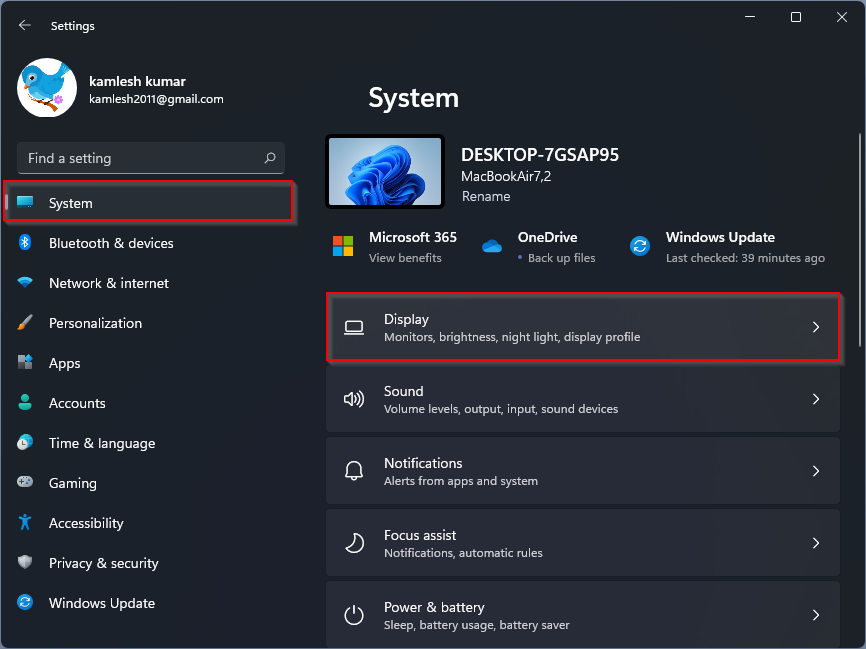The width and height of the screenshot is (866, 649).
Task: Expand the Notifications row chevron
Action: pos(817,471)
